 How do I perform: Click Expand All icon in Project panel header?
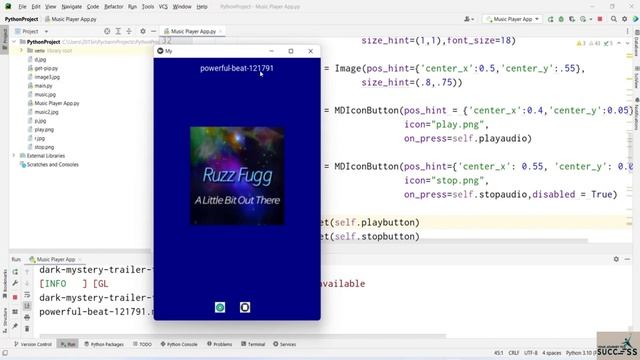click(x=118, y=31)
